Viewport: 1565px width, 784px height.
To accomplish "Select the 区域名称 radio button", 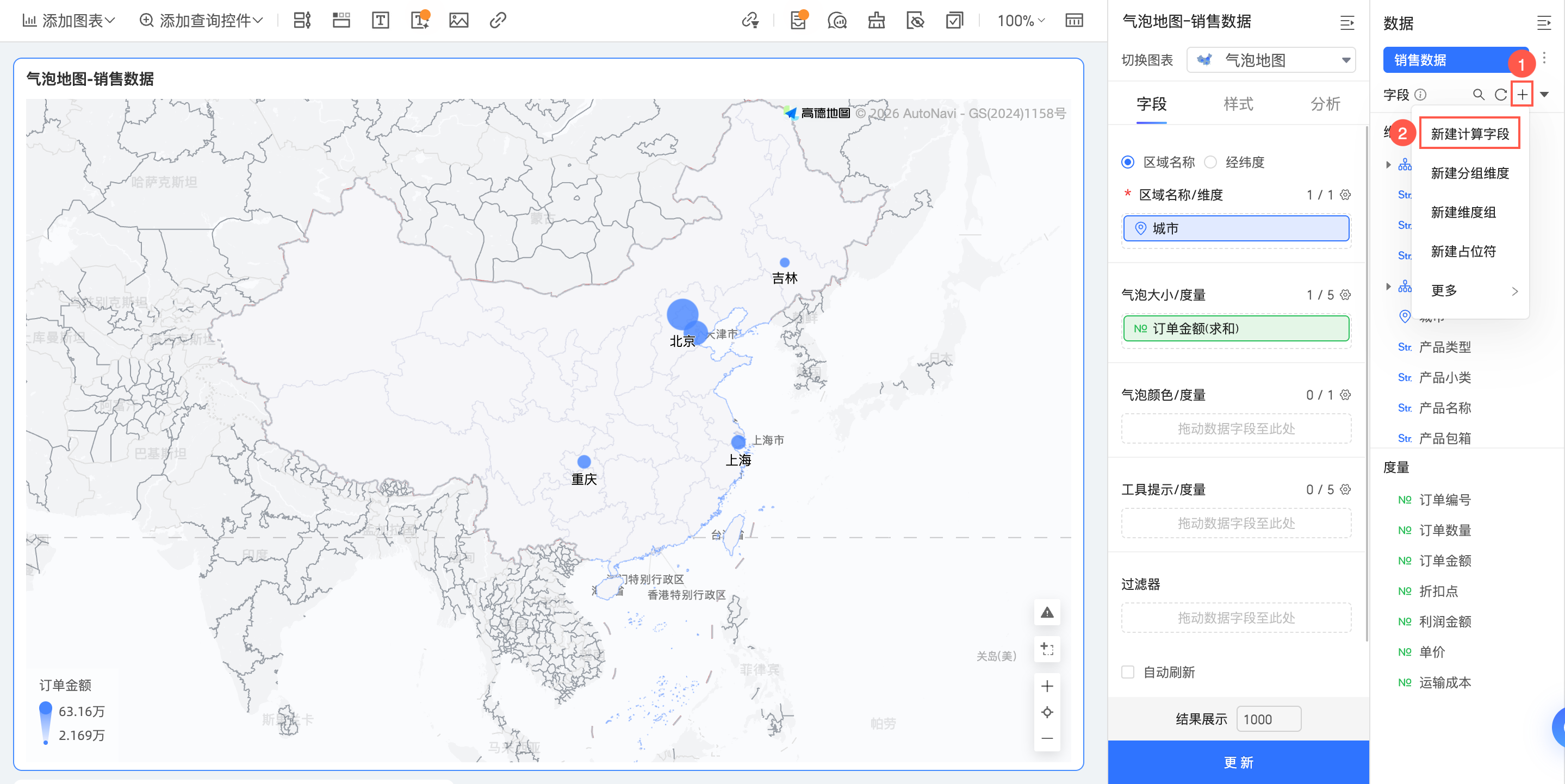I will coord(1128,162).
